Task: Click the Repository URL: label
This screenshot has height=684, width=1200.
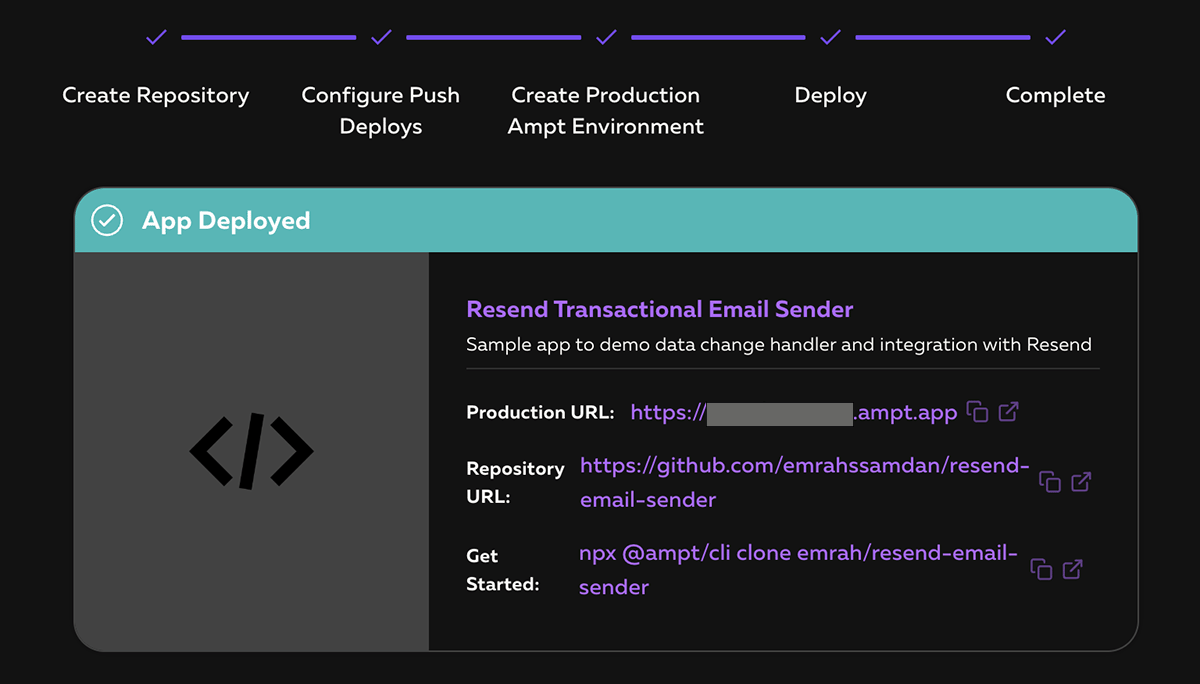Action: pos(516,482)
